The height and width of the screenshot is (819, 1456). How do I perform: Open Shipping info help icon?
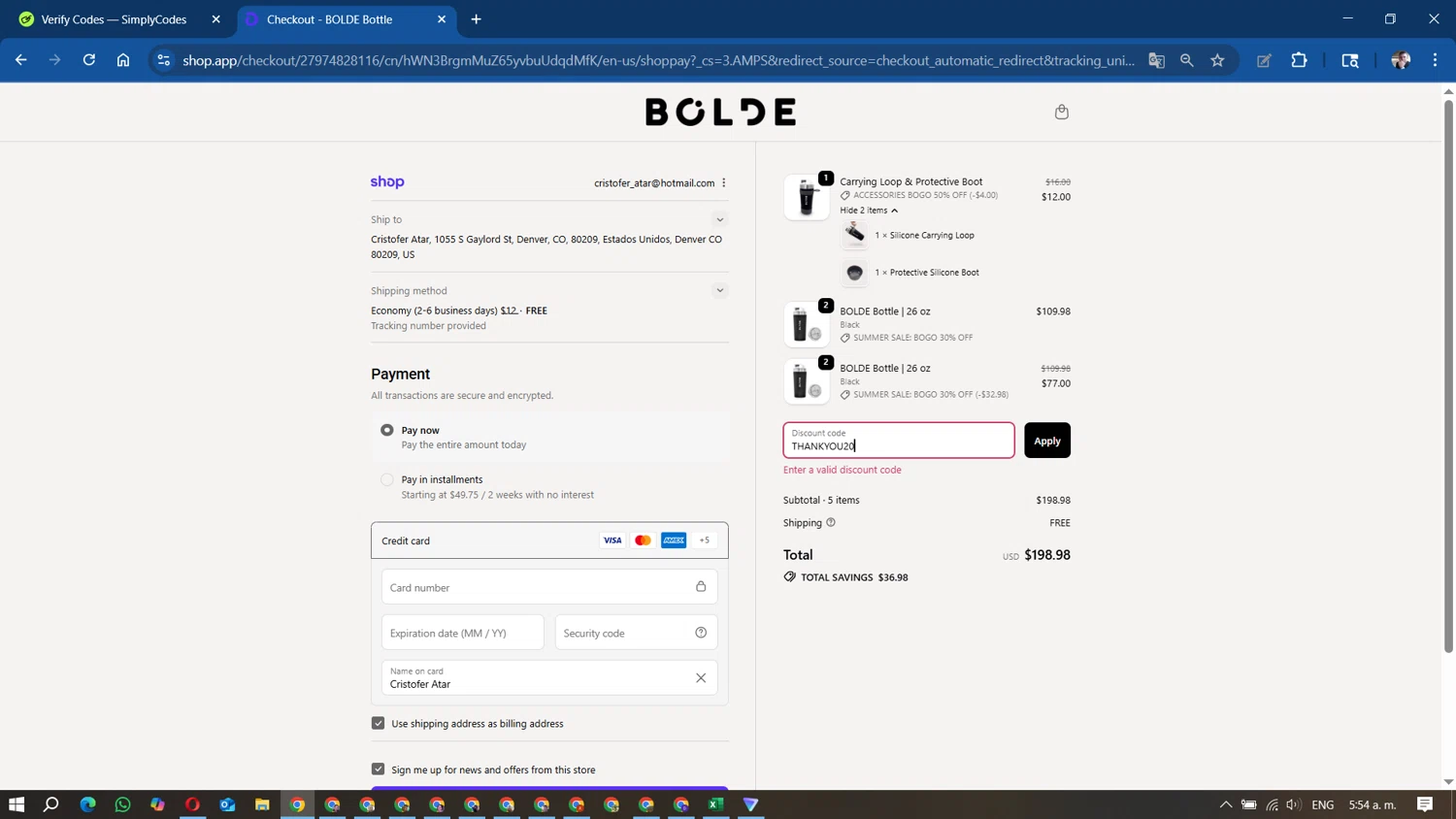[x=831, y=522]
